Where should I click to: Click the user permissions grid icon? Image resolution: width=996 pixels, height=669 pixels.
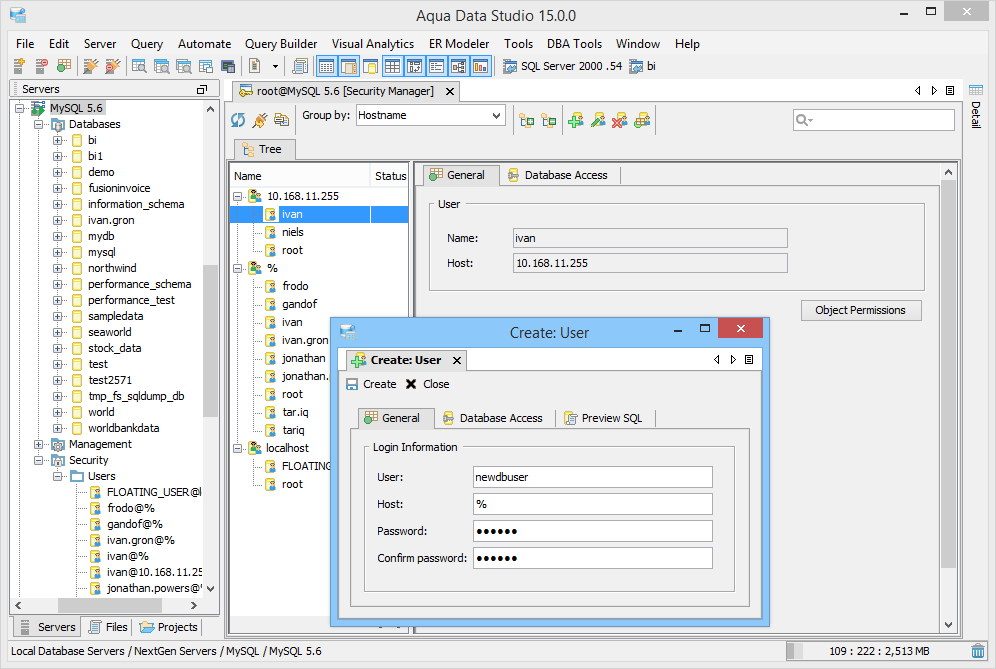(x=642, y=120)
